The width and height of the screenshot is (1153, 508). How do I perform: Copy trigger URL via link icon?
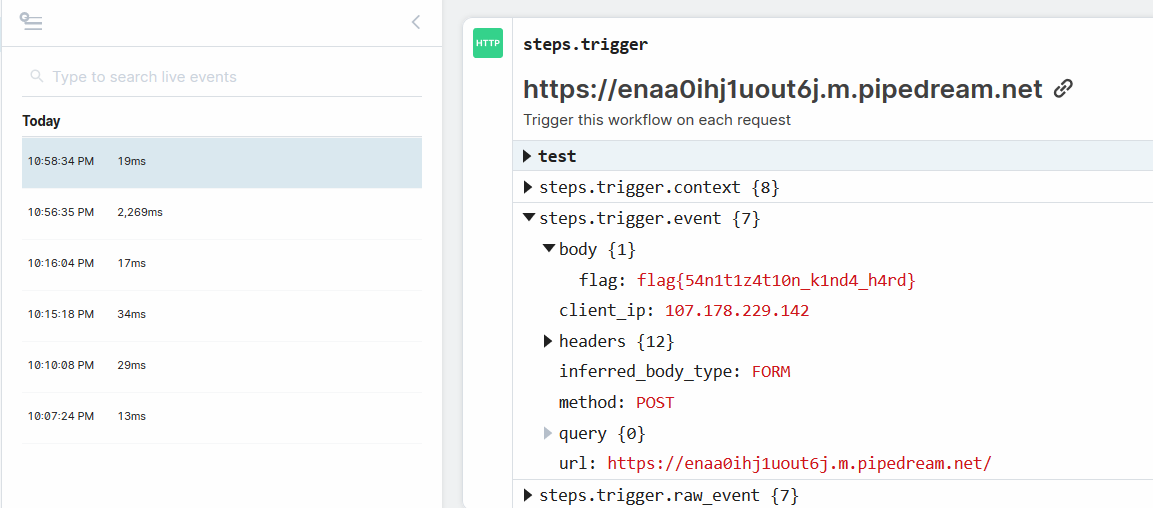pyautogui.click(x=1063, y=89)
